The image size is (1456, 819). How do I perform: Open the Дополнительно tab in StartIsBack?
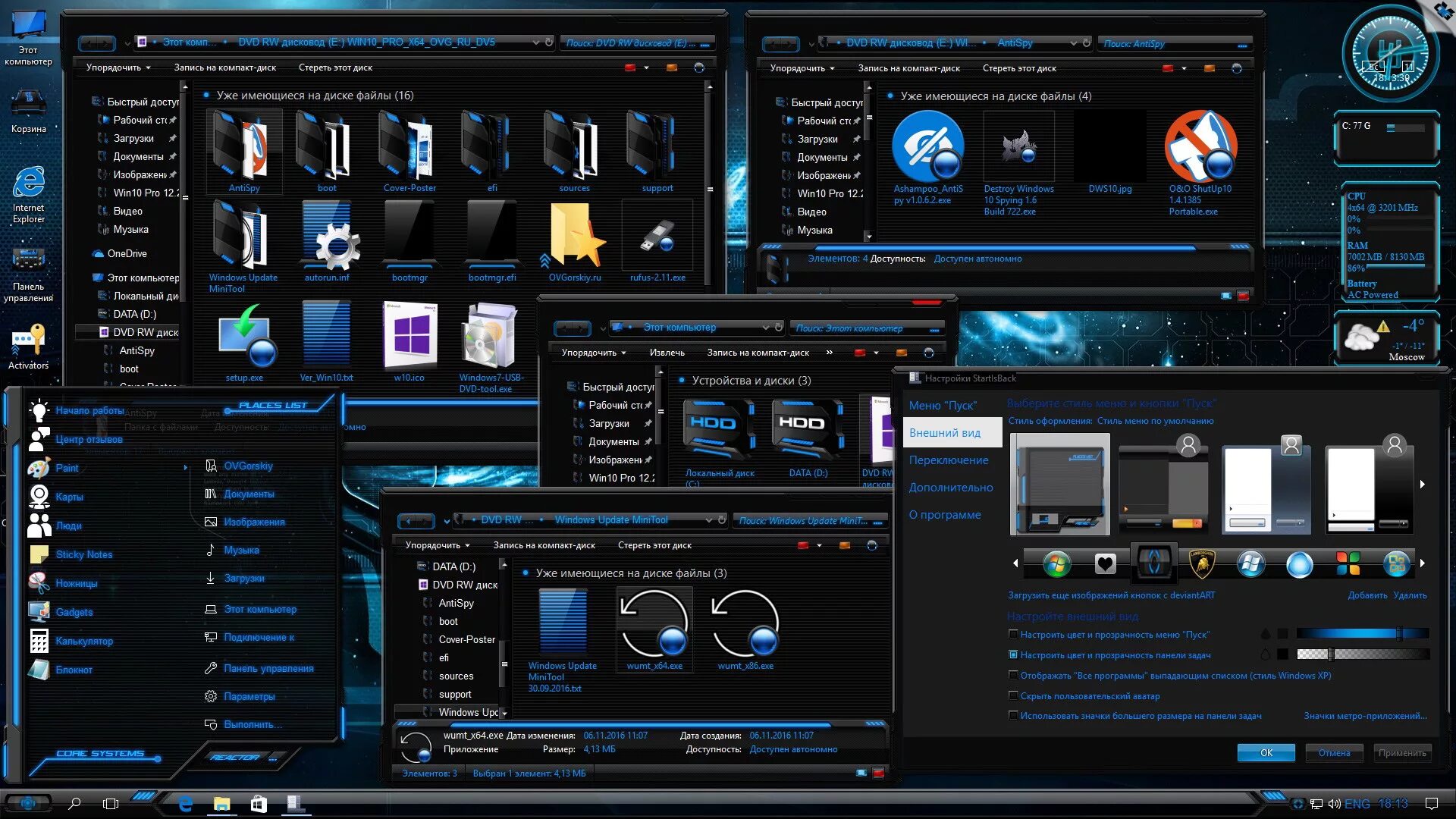coord(950,488)
